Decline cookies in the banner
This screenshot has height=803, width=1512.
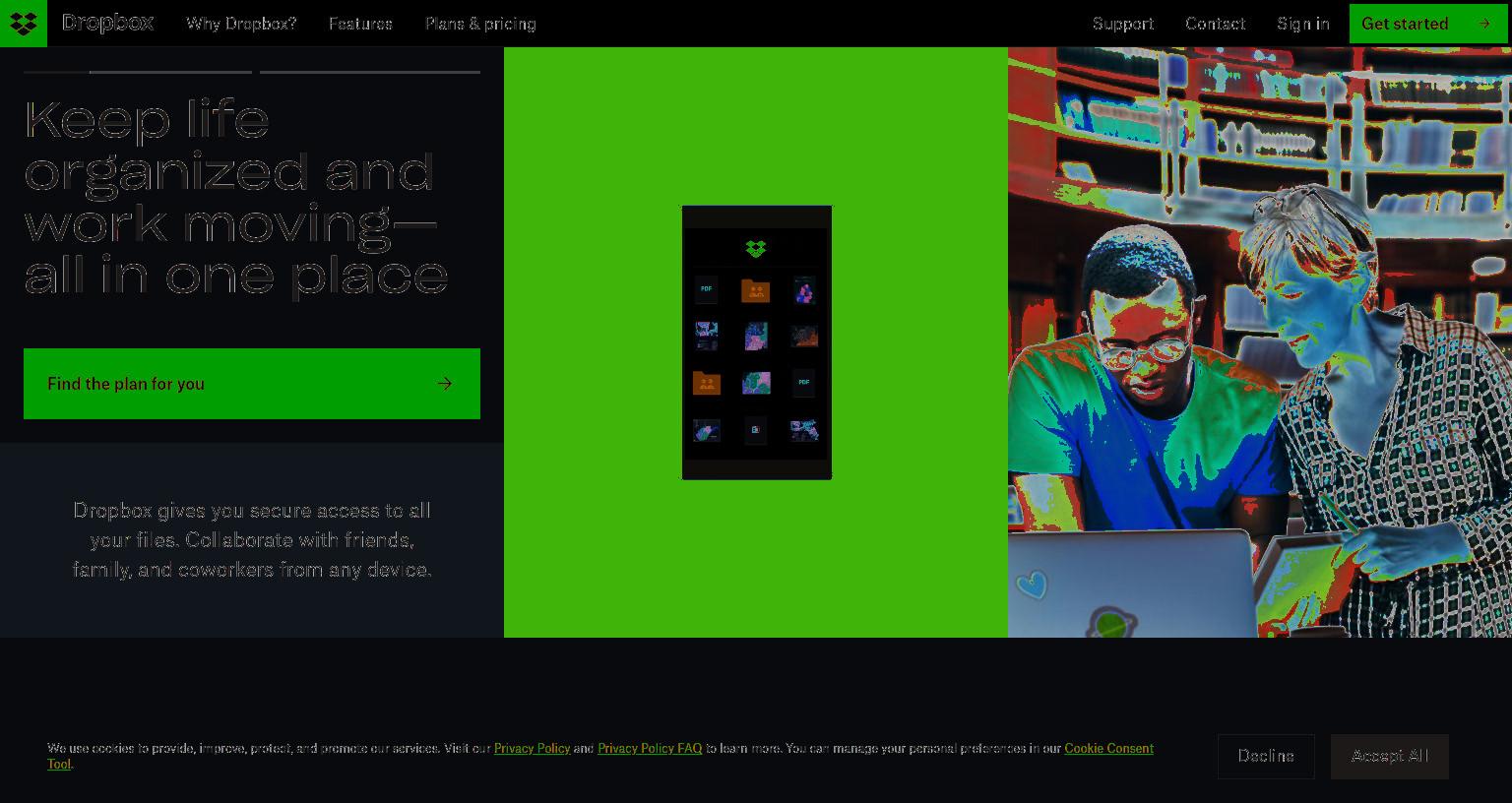click(x=1266, y=756)
